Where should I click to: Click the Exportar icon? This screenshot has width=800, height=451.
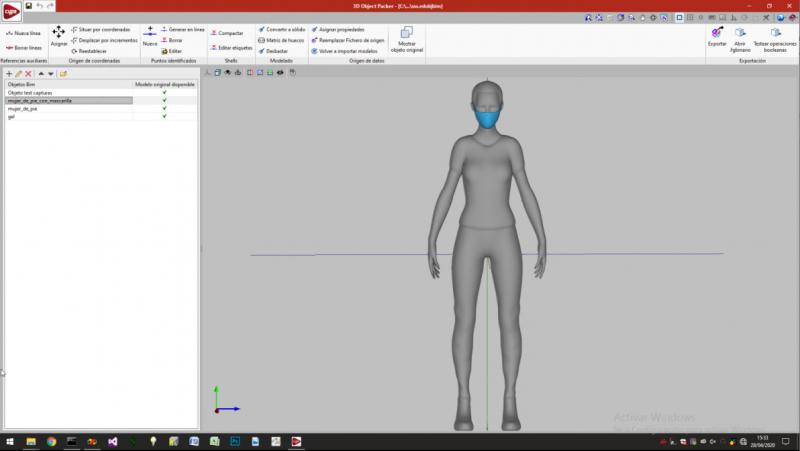(717, 33)
